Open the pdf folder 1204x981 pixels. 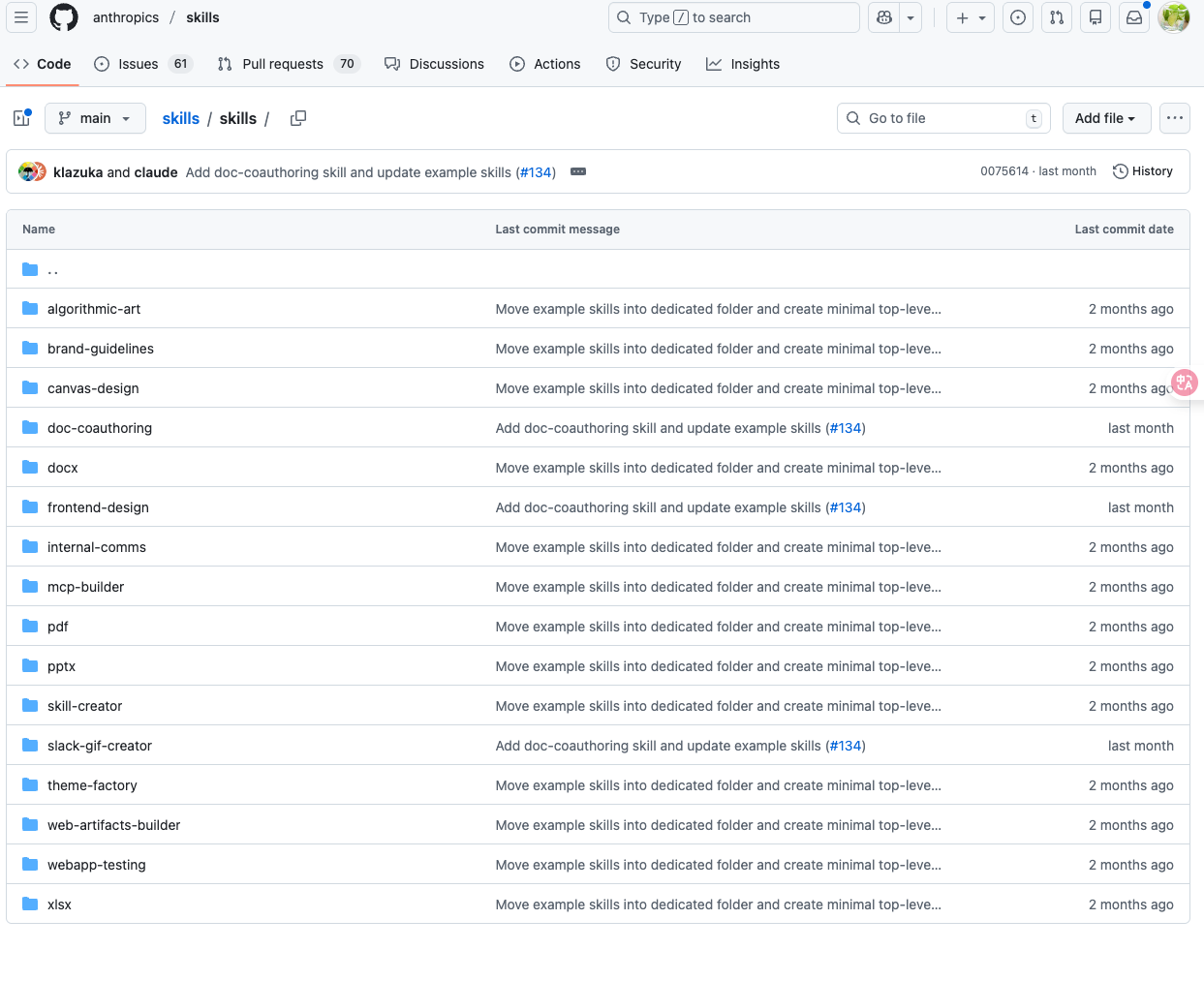pyautogui.click(x=58, y=627)
